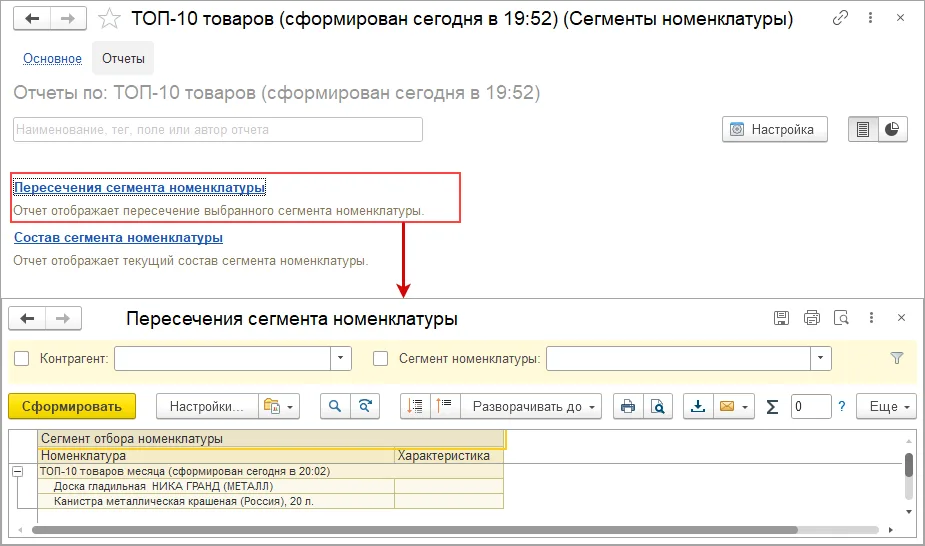This screenshot has height=546, width=925.
Task: Click the sum value field showing 0
Action: 811,406
